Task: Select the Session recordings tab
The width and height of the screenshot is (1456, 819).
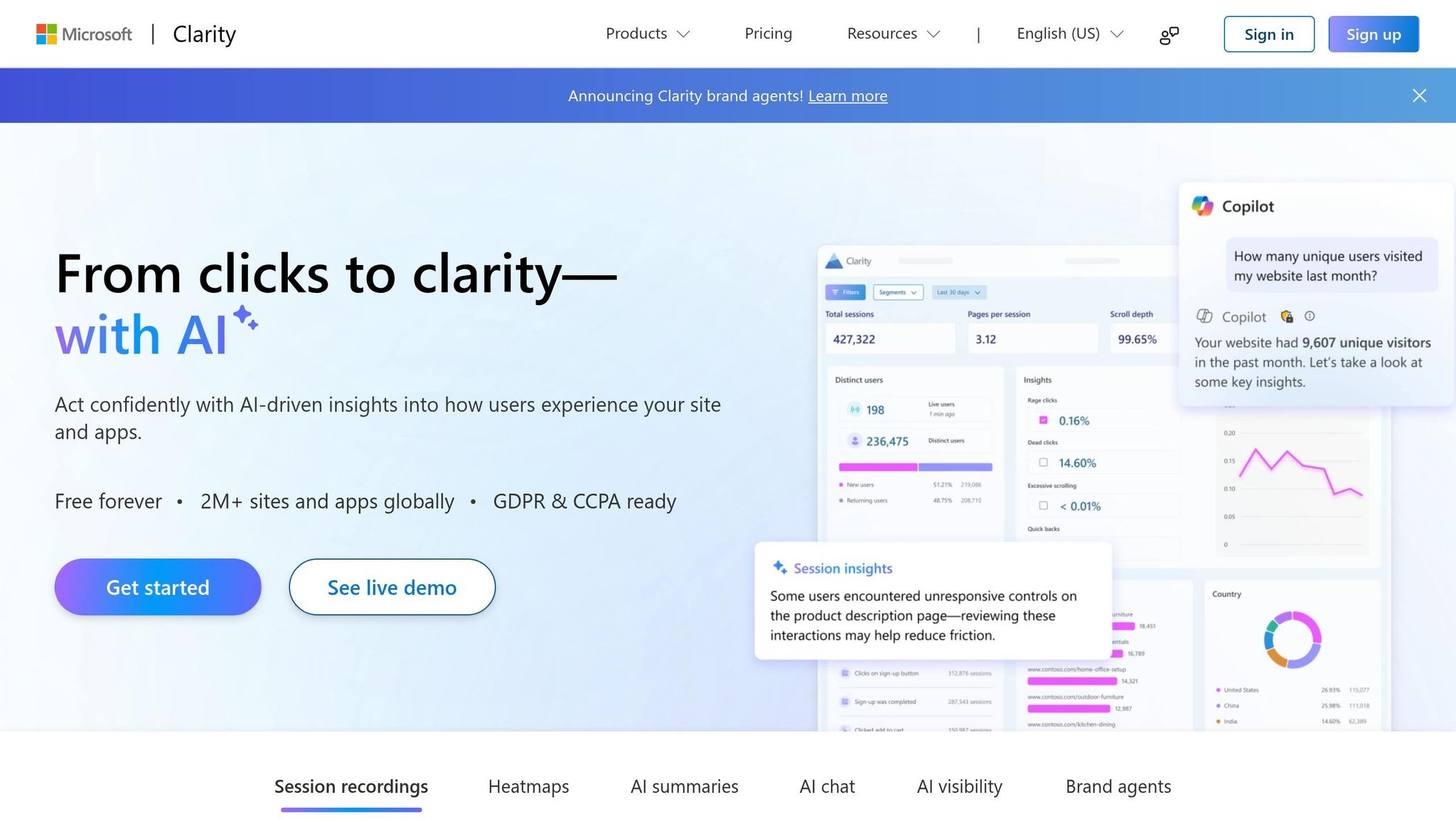Action: pyautogui.click(x=351, y=786)
